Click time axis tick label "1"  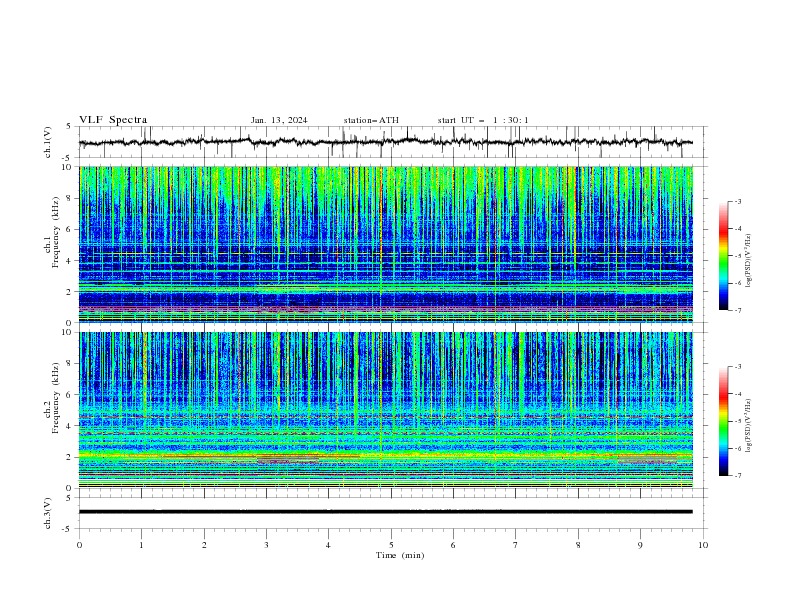click(x=141, y=545)
